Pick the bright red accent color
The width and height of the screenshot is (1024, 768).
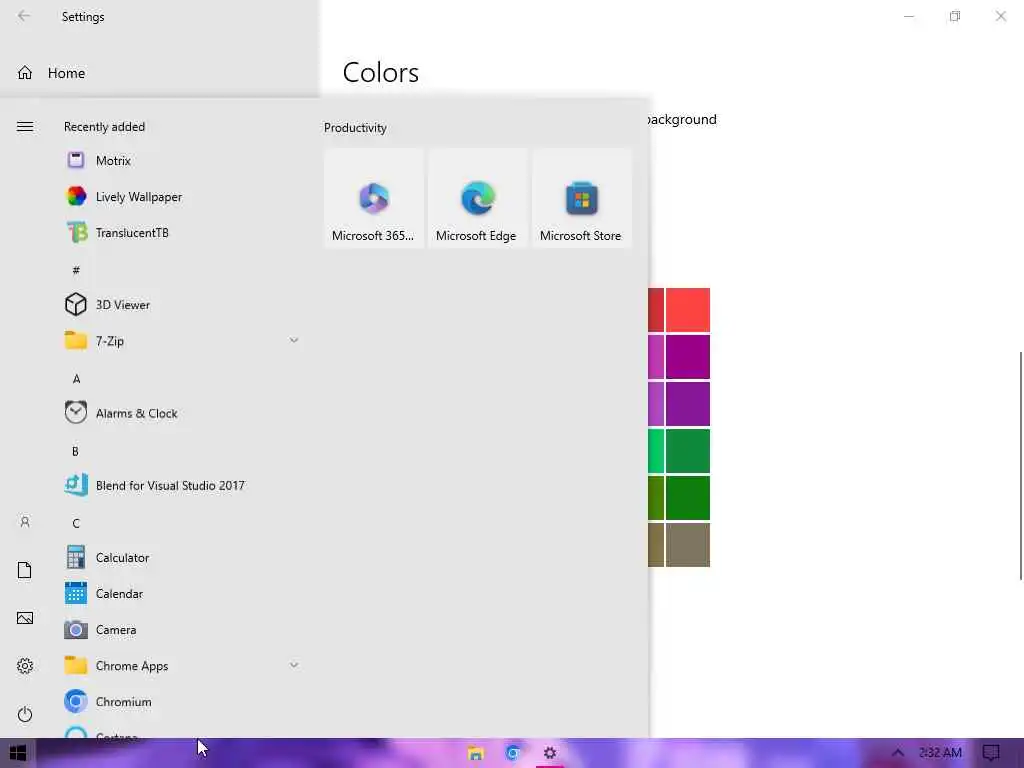pos(688,310)
